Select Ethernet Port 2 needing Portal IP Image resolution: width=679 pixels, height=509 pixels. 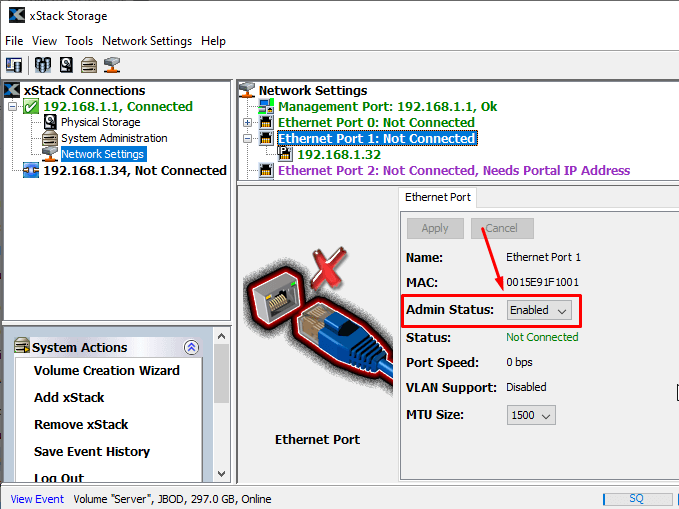[x=454, y=170]
